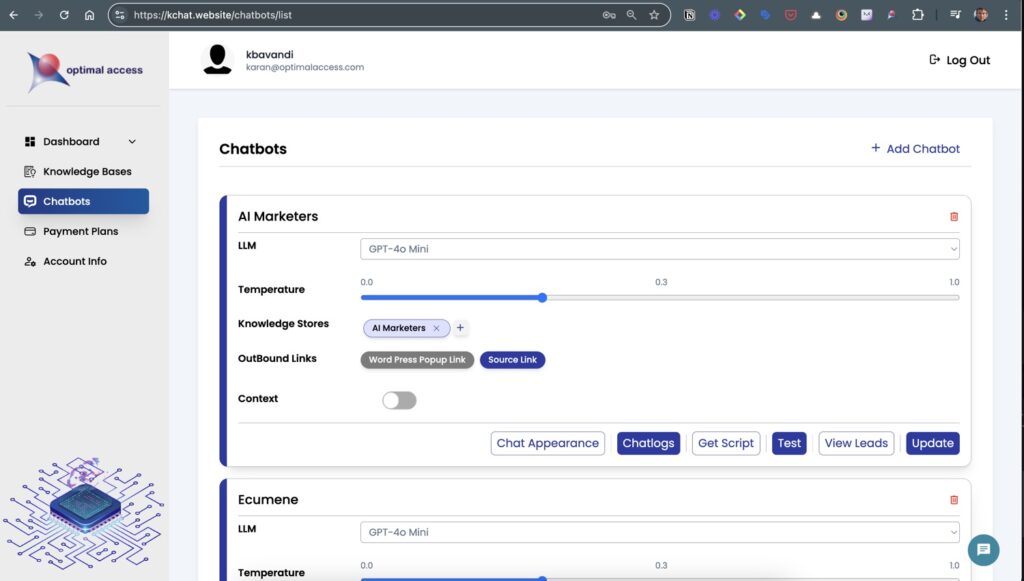Open the AI Marketers LLM dropdown

pos(660,249)
